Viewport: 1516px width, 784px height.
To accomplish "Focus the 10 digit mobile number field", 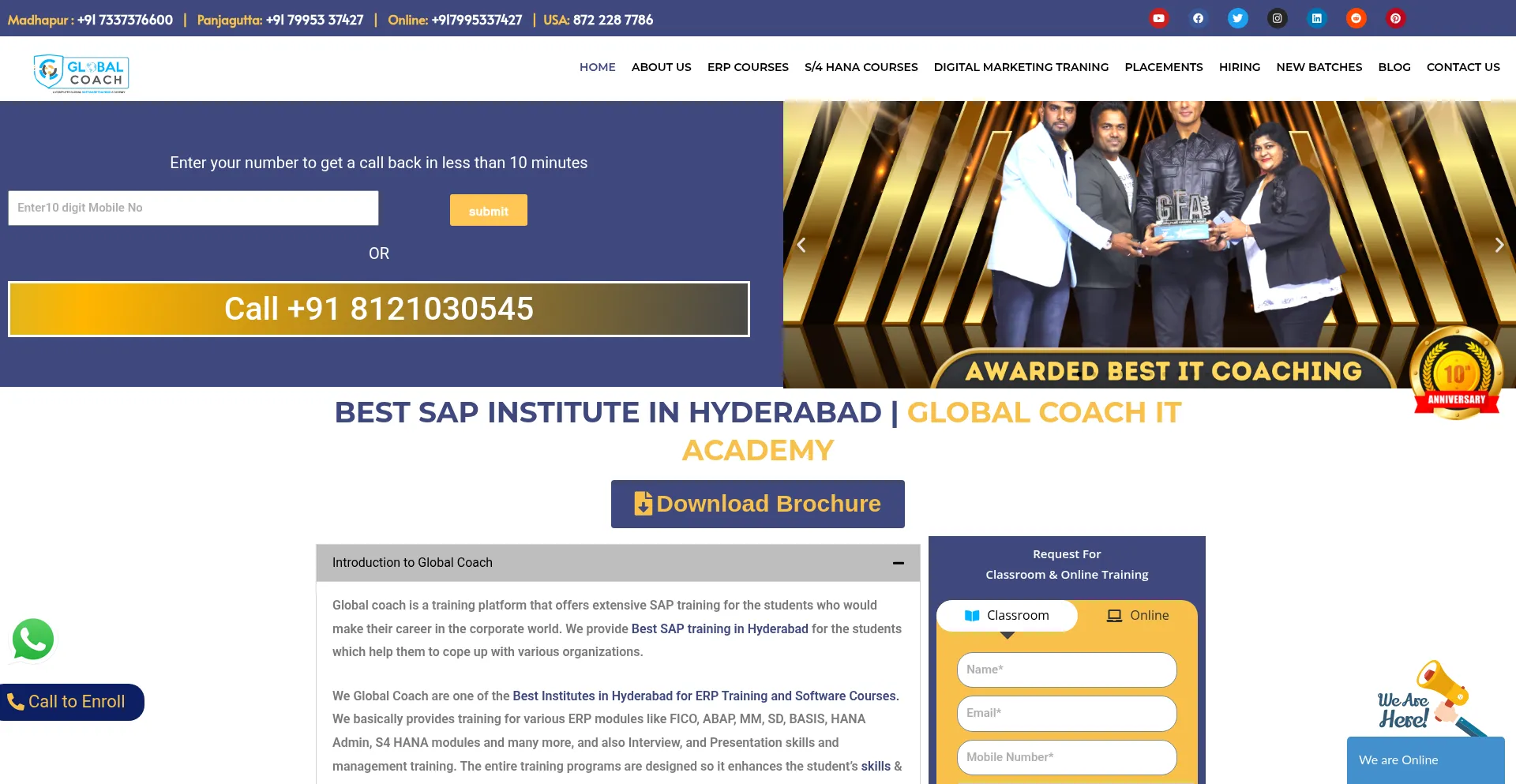I will pyautogui.click(x=193, y=208).
